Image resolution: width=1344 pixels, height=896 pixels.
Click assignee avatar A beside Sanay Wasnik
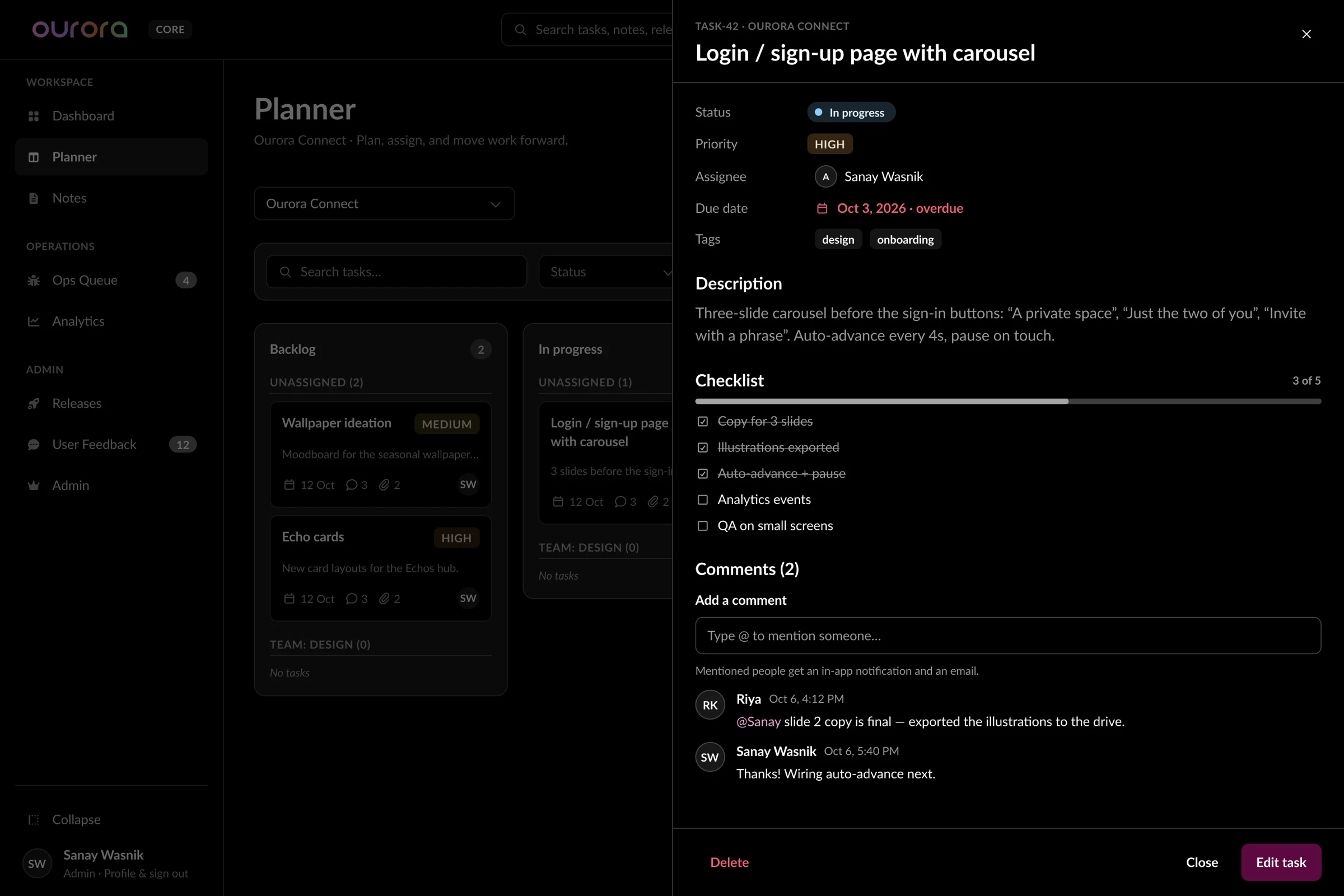pyautogui.click(x=825, y=176)
